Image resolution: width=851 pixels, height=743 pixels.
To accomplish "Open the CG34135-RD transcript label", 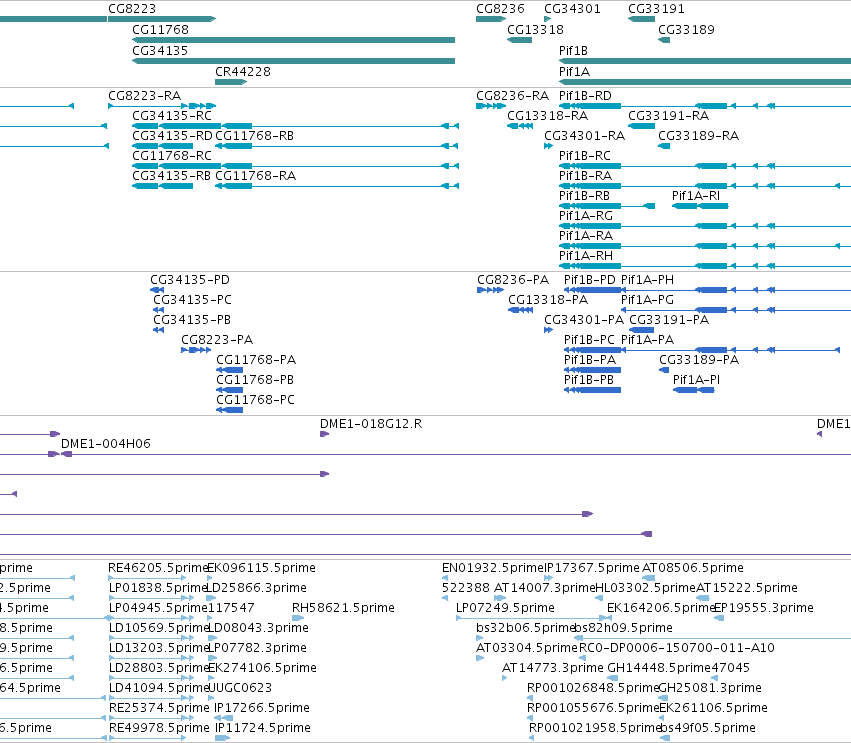I will pyautogui.click(x=172, y=136).
